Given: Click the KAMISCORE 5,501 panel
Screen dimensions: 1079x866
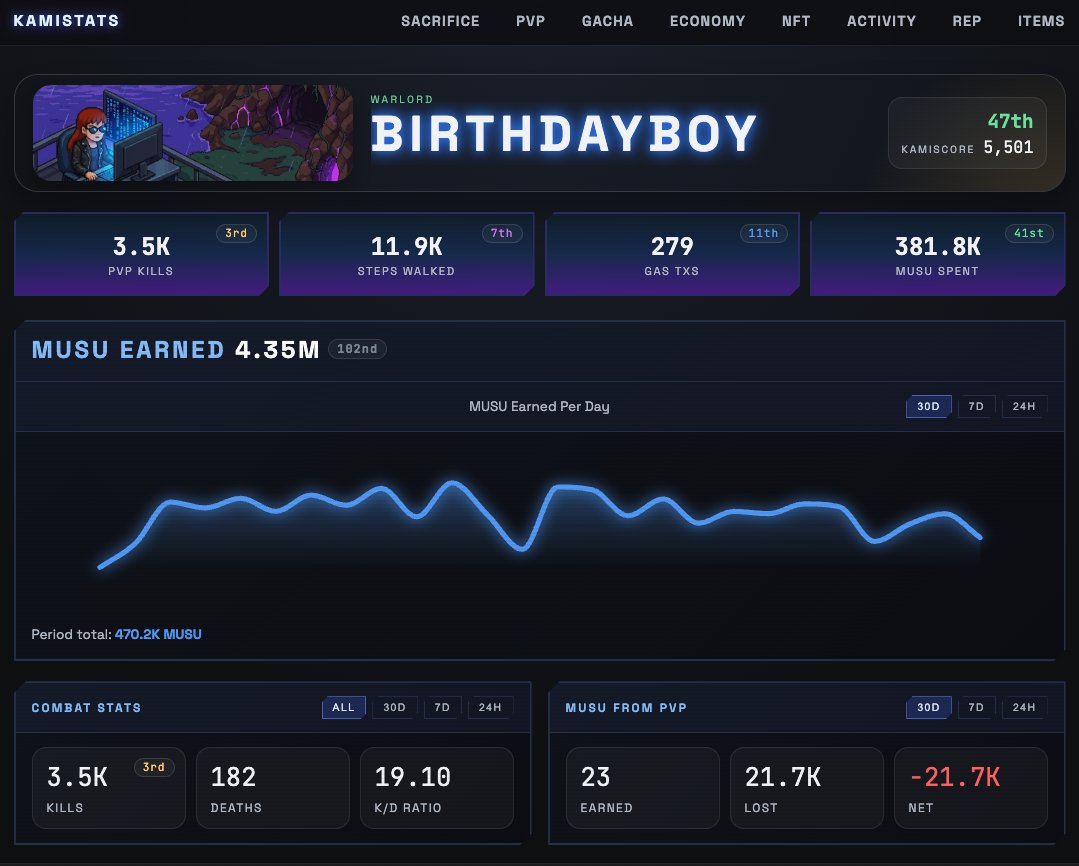Looking at the screenshot, I should click(967, 133).
